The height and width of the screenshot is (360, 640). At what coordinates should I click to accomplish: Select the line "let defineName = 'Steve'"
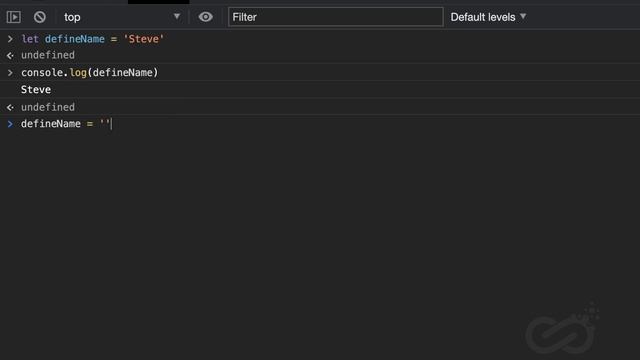pyautogui.click(x=93, y=39)
